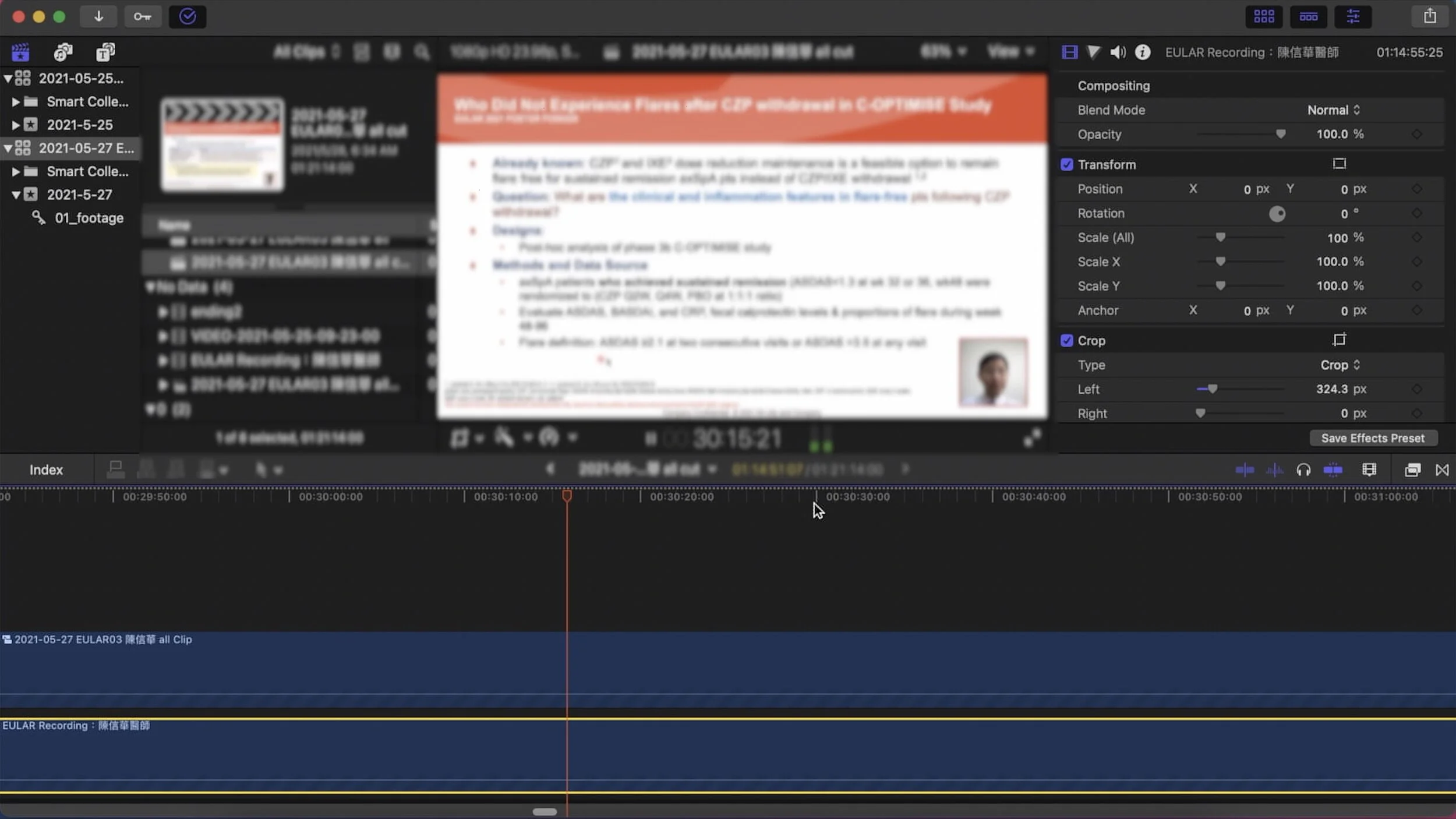The height and width of the screenshot is (819, 1456).
Task: Open the Photos and Audio sidebar
Action: 63,52
